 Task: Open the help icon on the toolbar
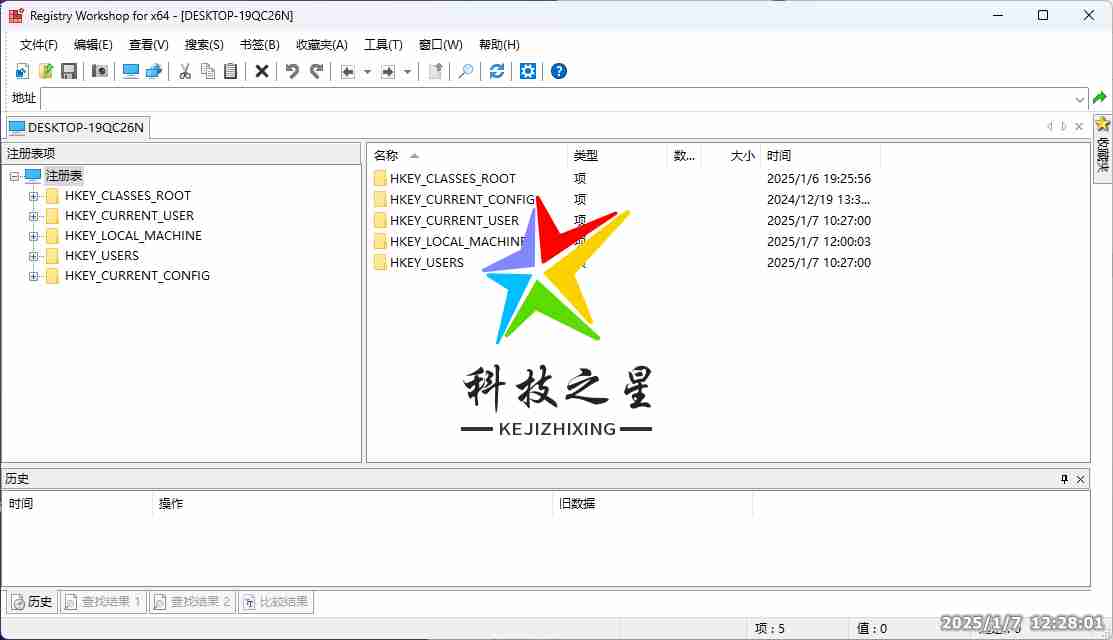pos(559,71)
